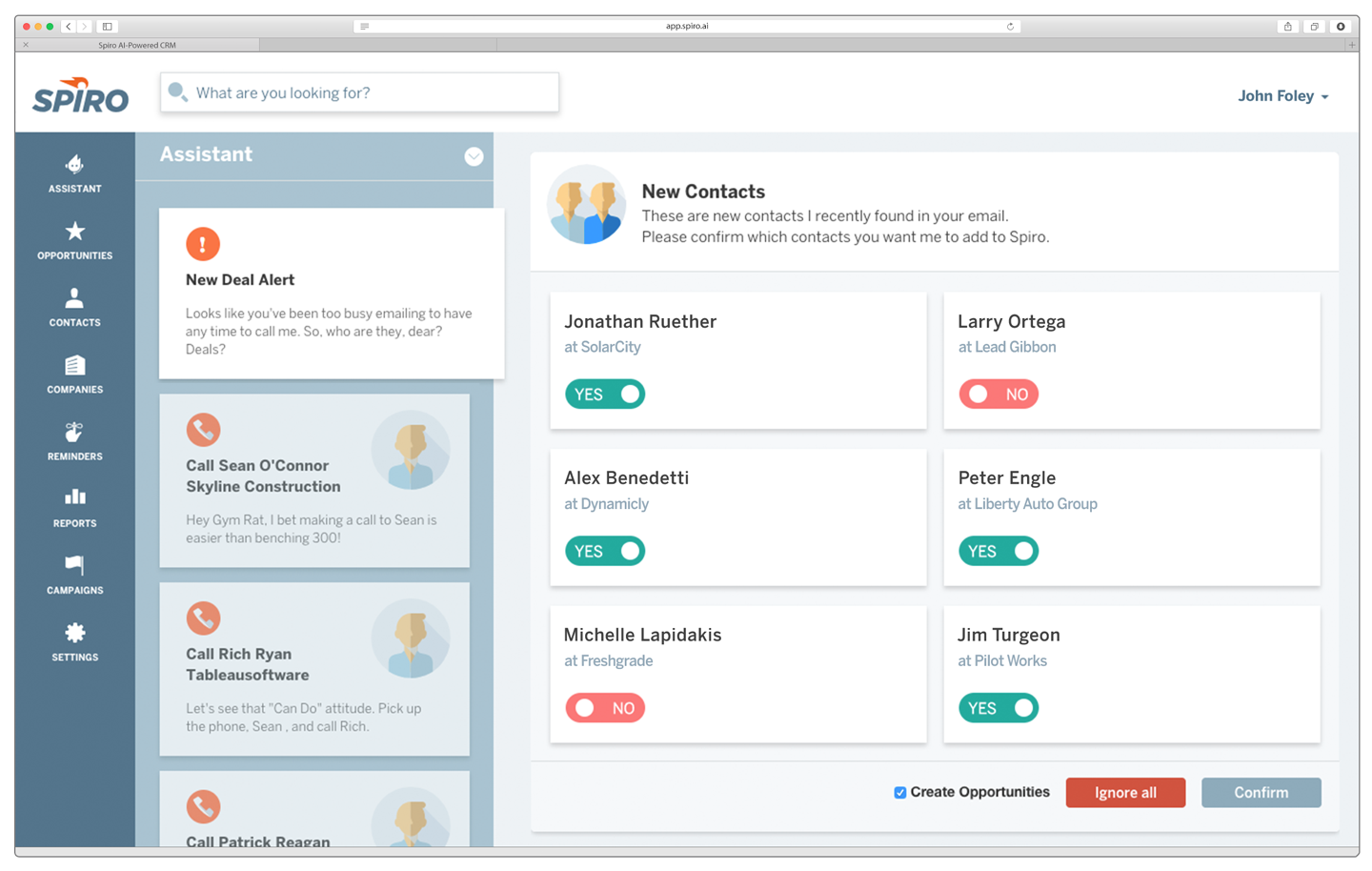Click the Spiro logo
This screenshot has height=871, width=1372.
[x=80, y=95]
